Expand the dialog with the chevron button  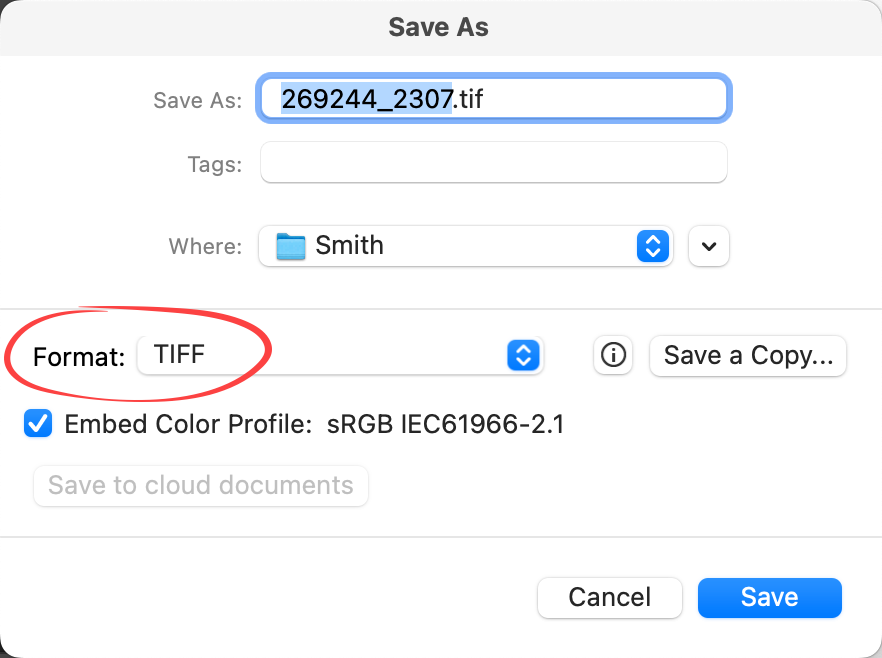click(709, 246)
